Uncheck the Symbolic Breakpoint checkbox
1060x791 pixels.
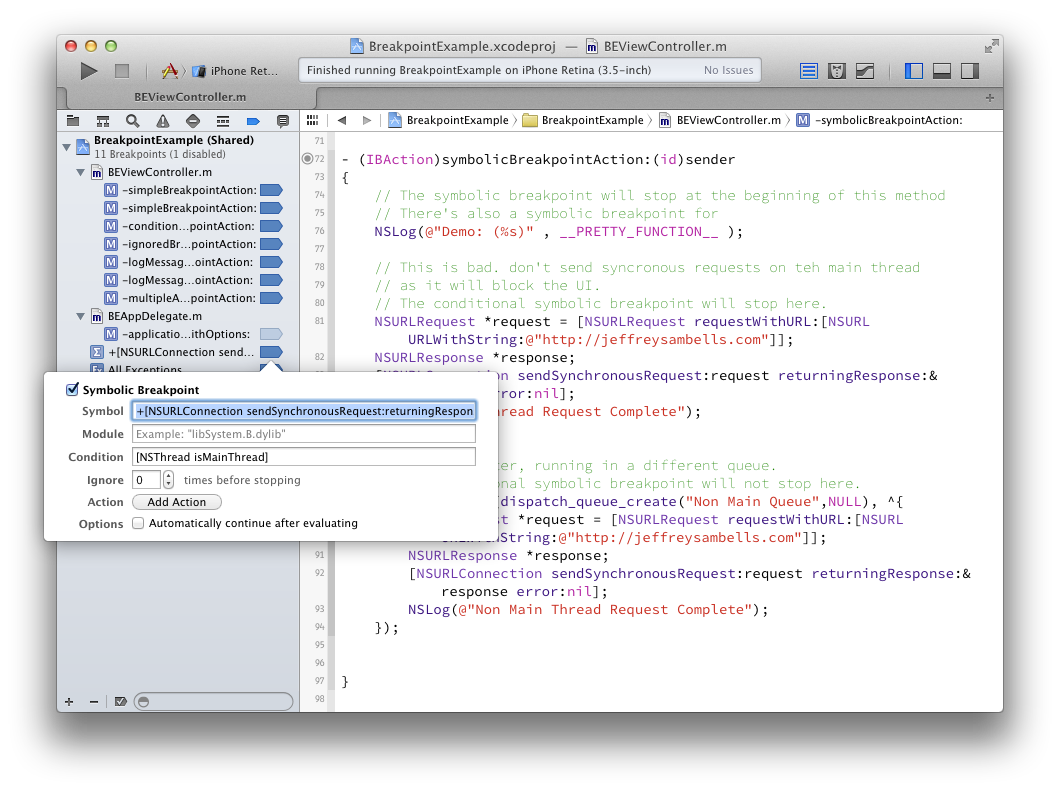(x=72, y=389)
